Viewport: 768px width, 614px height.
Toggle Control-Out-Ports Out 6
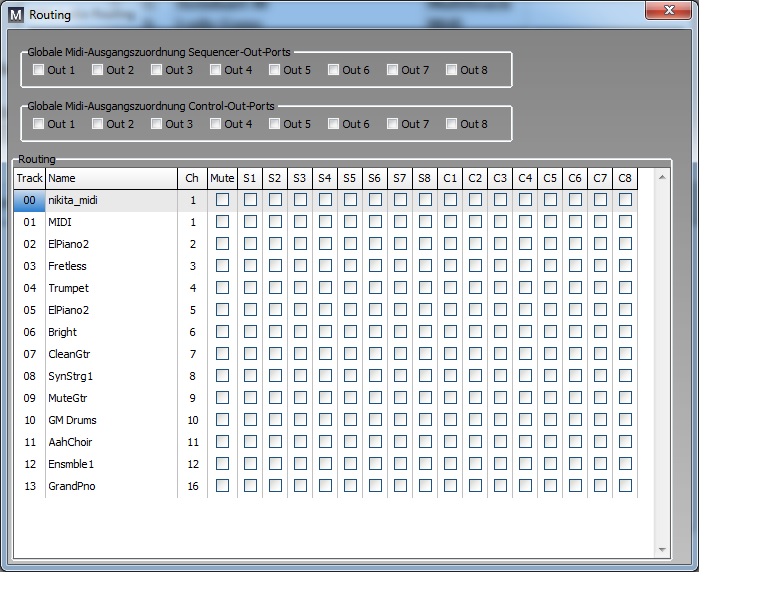334,124
